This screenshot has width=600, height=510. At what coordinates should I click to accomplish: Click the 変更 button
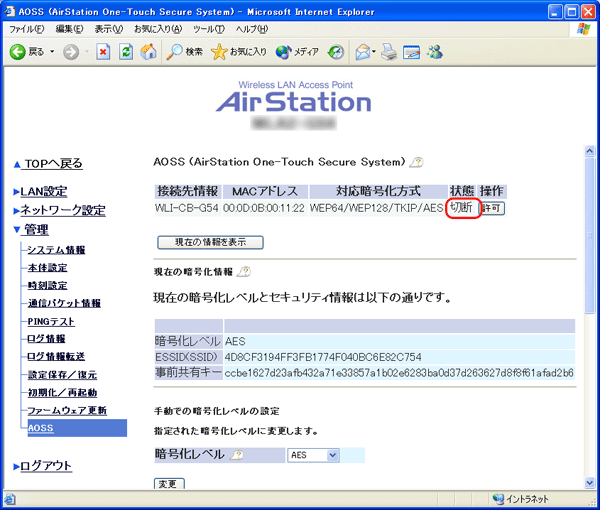click(x=169, y=484)
